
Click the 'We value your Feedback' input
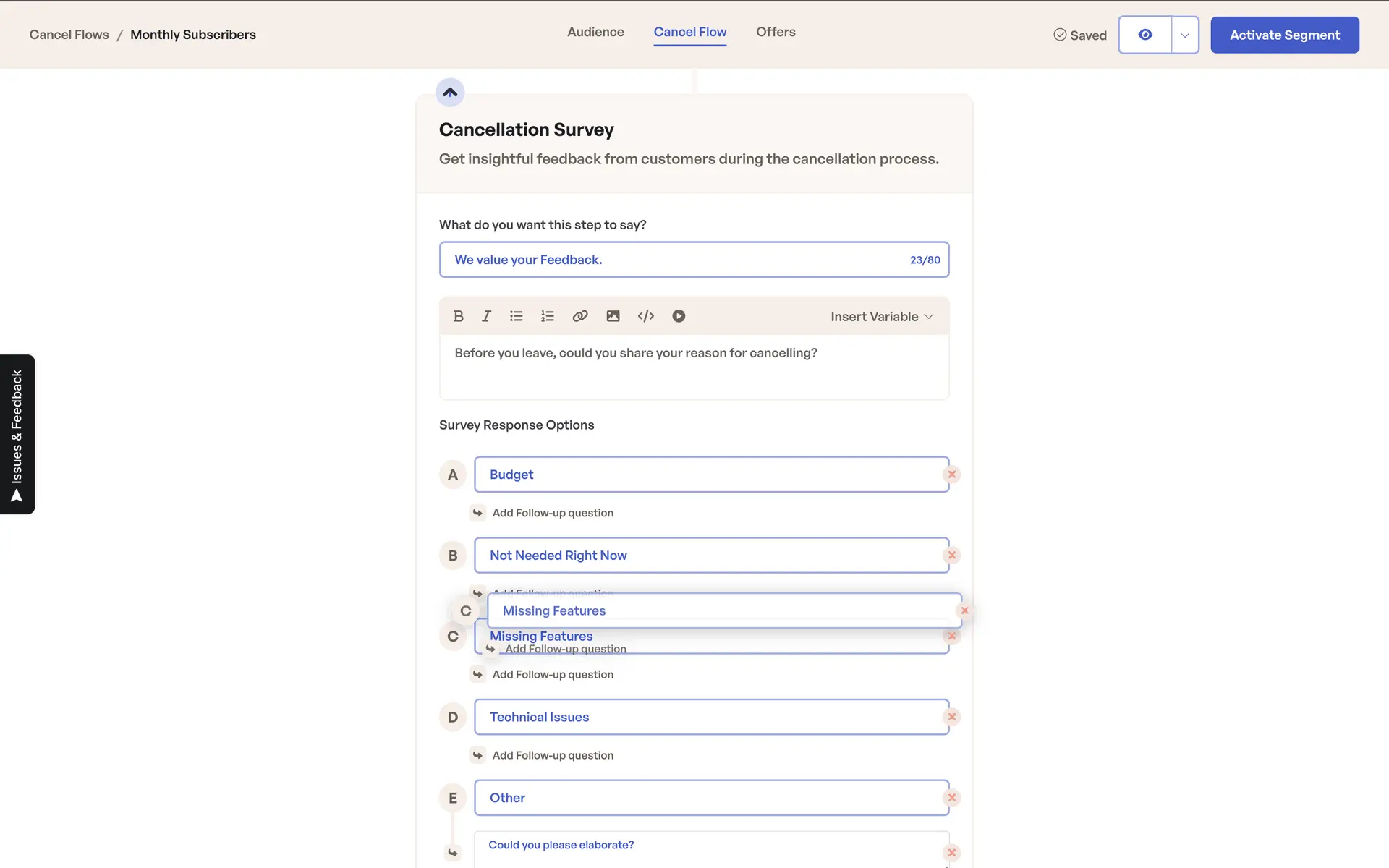(673, 260)
